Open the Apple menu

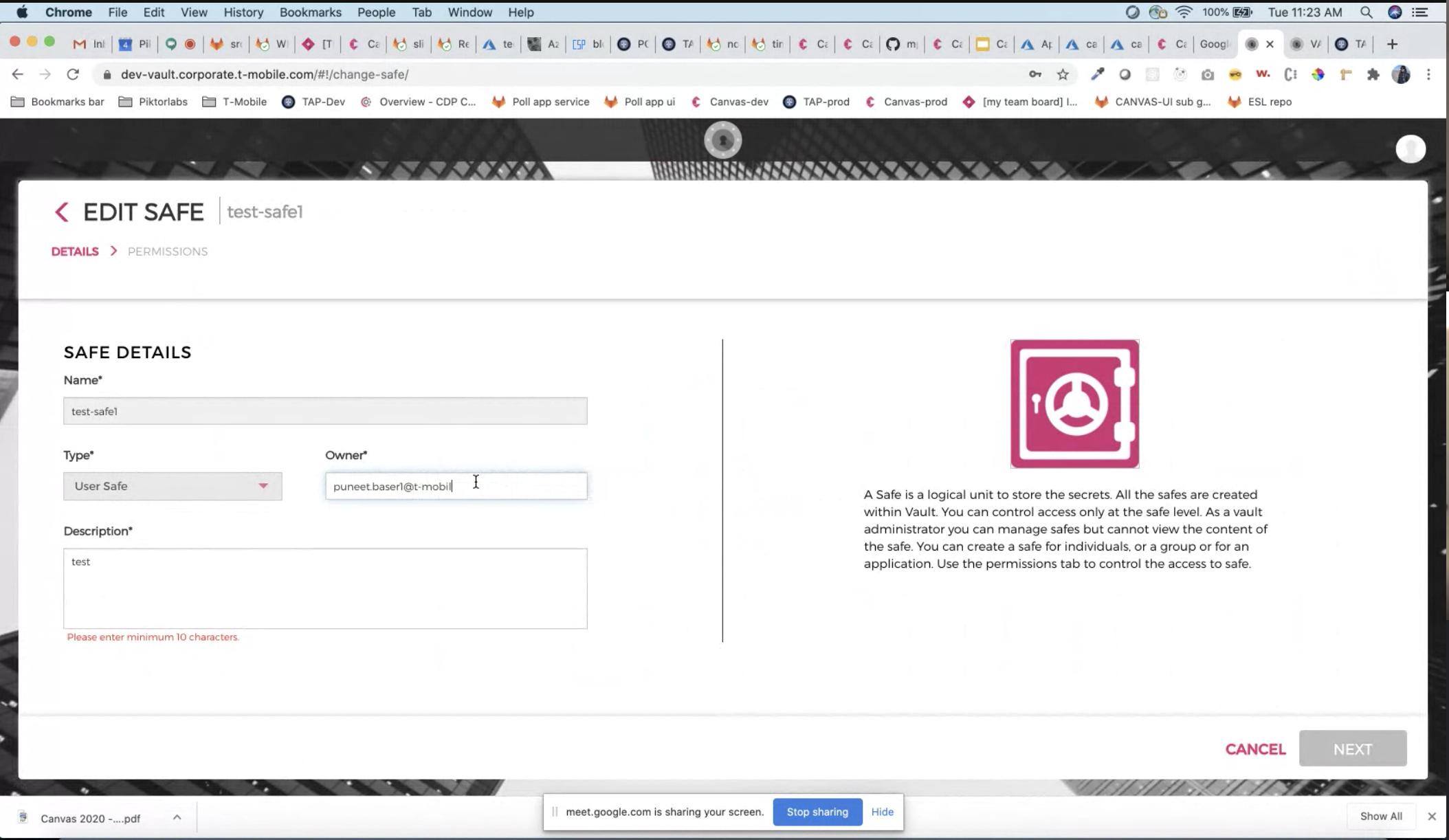point(22,12)
